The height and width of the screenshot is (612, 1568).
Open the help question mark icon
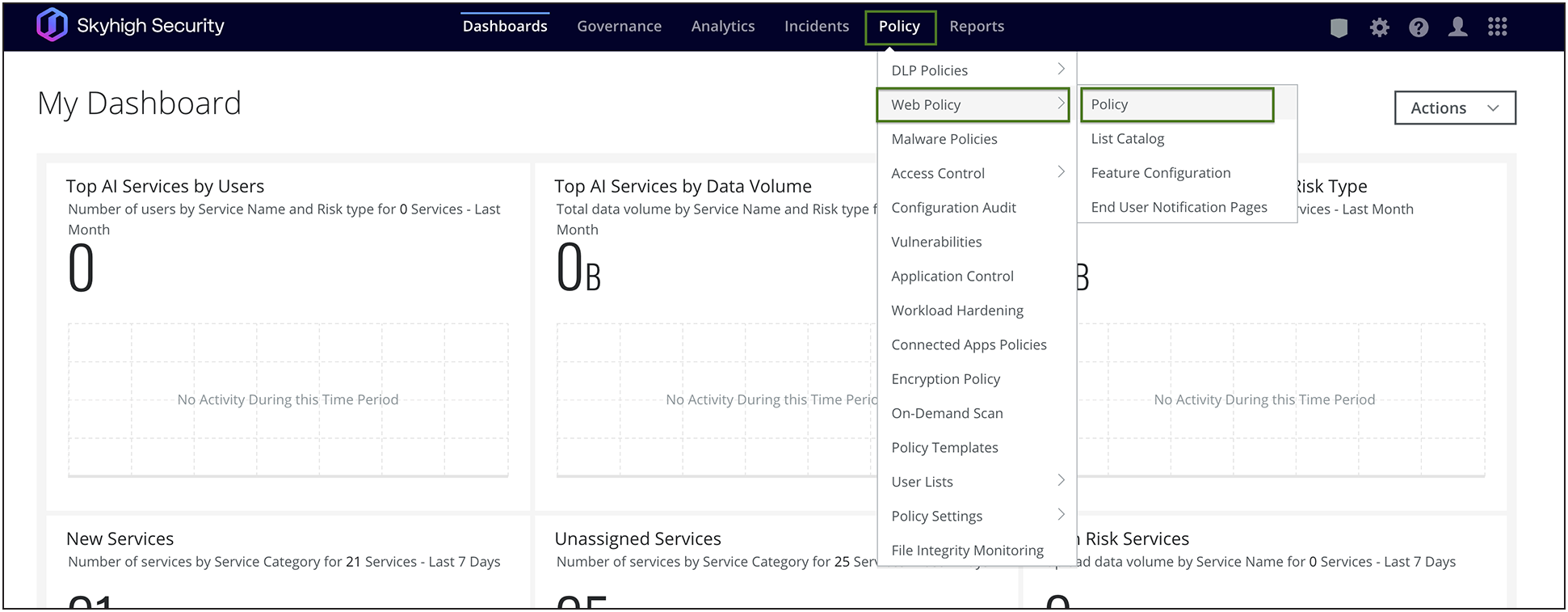point(1419,27)
